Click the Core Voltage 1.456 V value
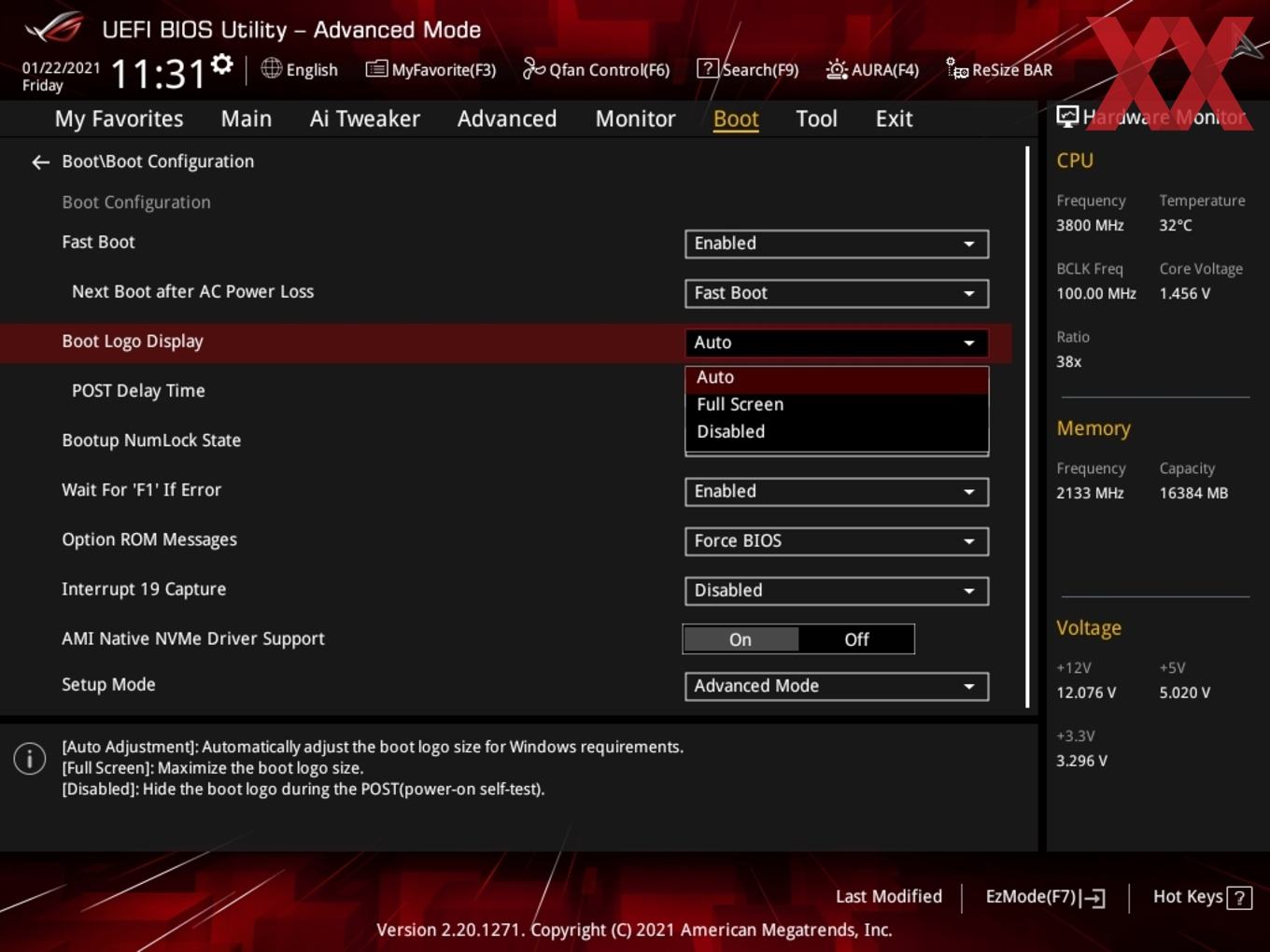 (1185, 293)
